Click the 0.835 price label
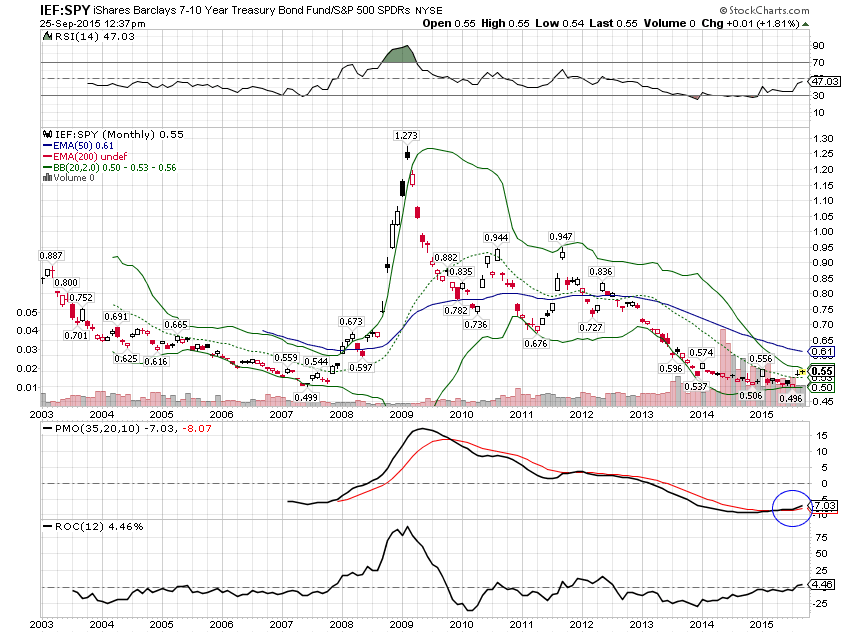 [460, 272]
